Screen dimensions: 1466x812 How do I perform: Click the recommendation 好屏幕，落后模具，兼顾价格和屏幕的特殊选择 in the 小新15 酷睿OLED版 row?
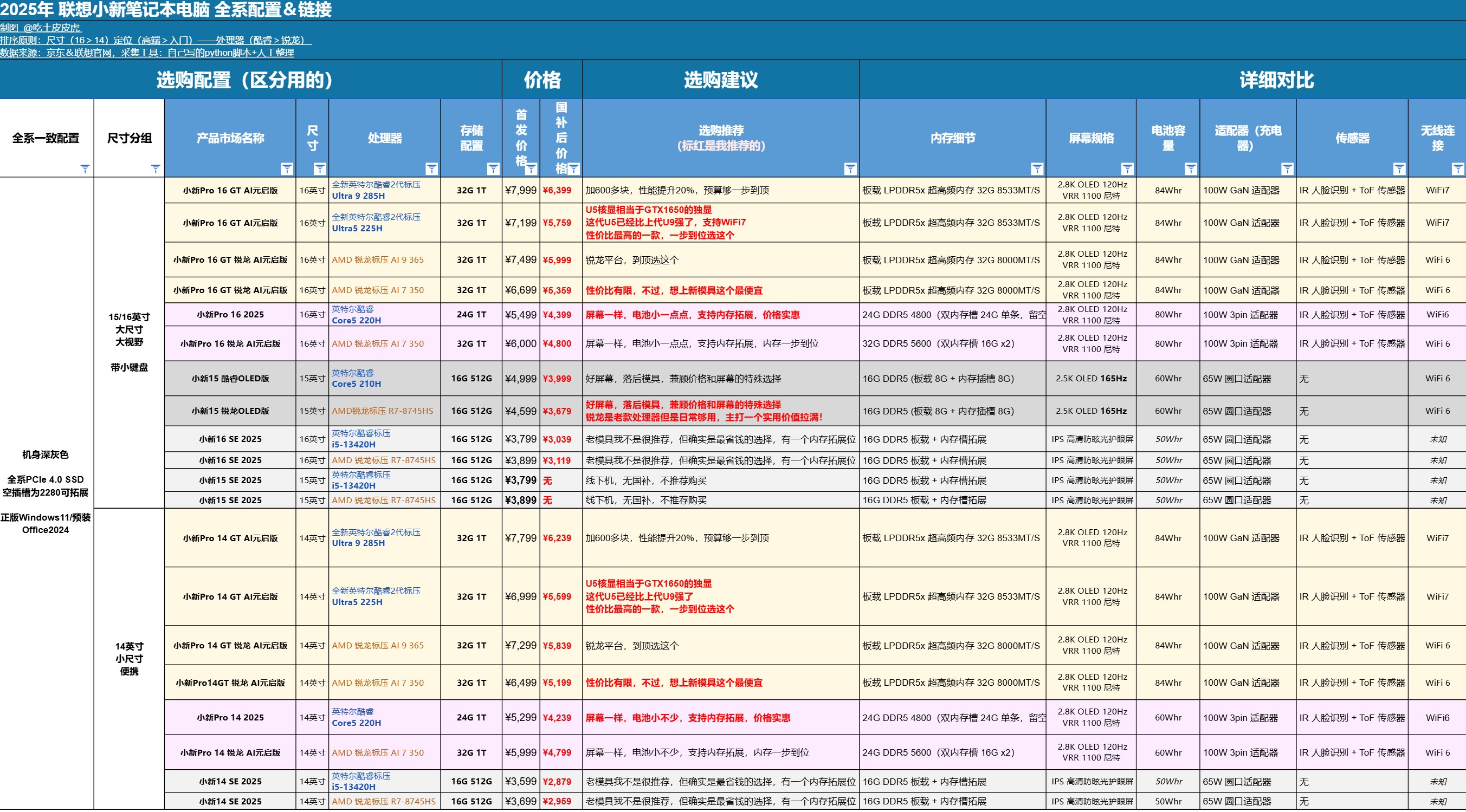(x=683, y=378)
